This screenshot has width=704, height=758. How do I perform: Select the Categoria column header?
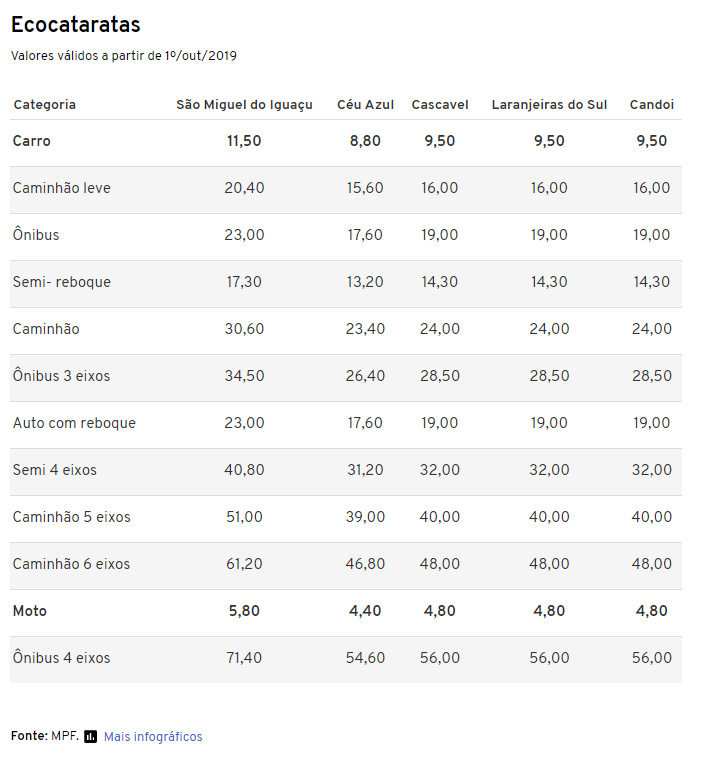point(44,104)
